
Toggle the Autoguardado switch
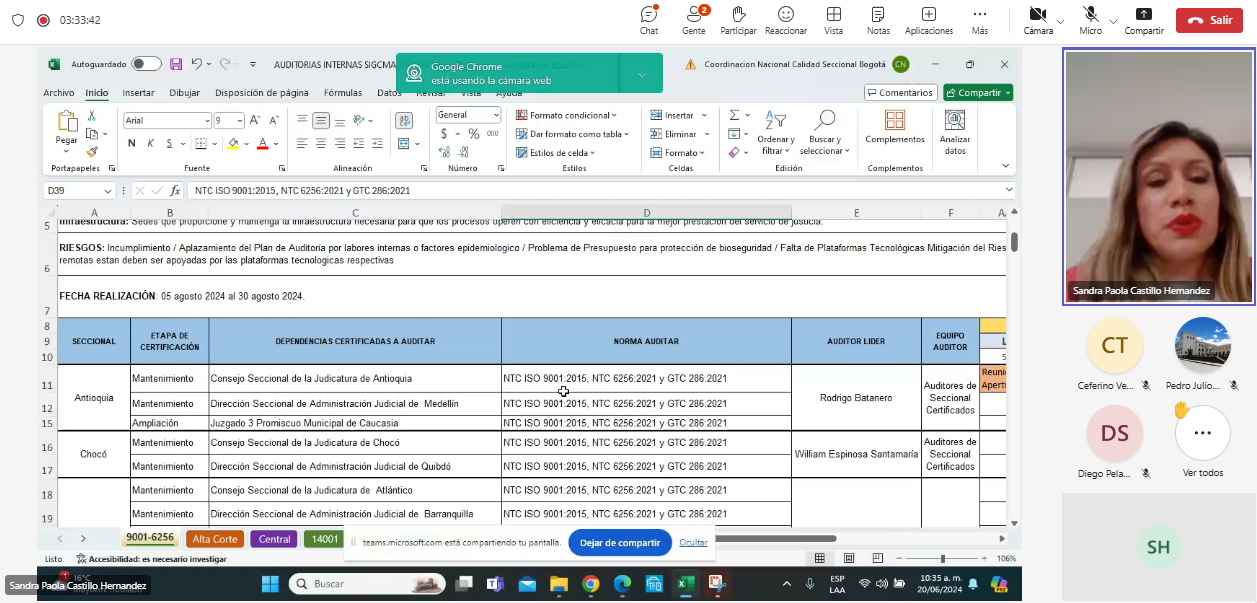point(146,64)
